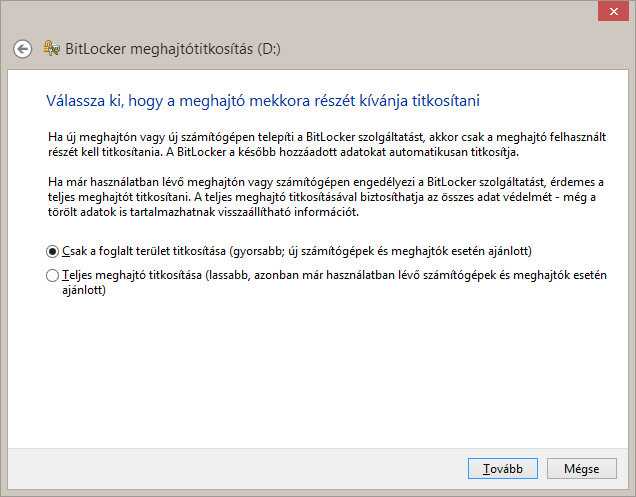Cancel with the Mégse button
The height and width of the screenshot is (497, 636).
tap(581, 469)
